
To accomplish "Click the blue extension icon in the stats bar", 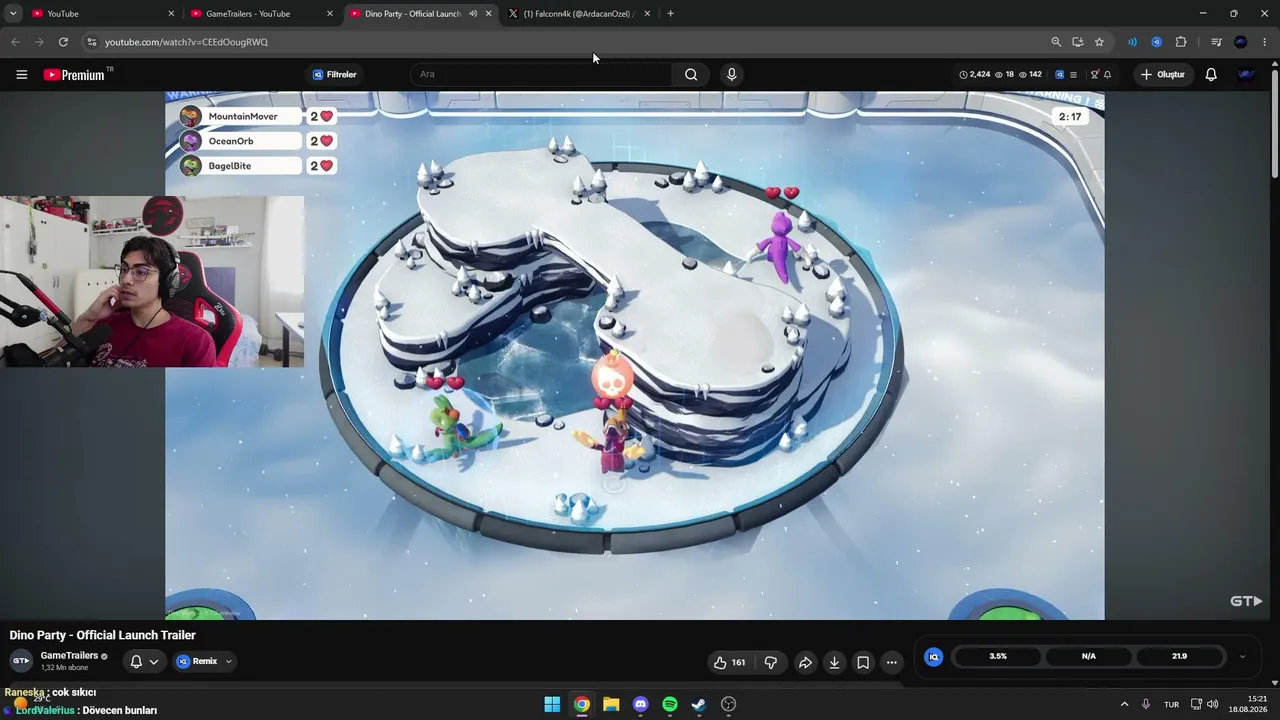I will point(1060,74).
